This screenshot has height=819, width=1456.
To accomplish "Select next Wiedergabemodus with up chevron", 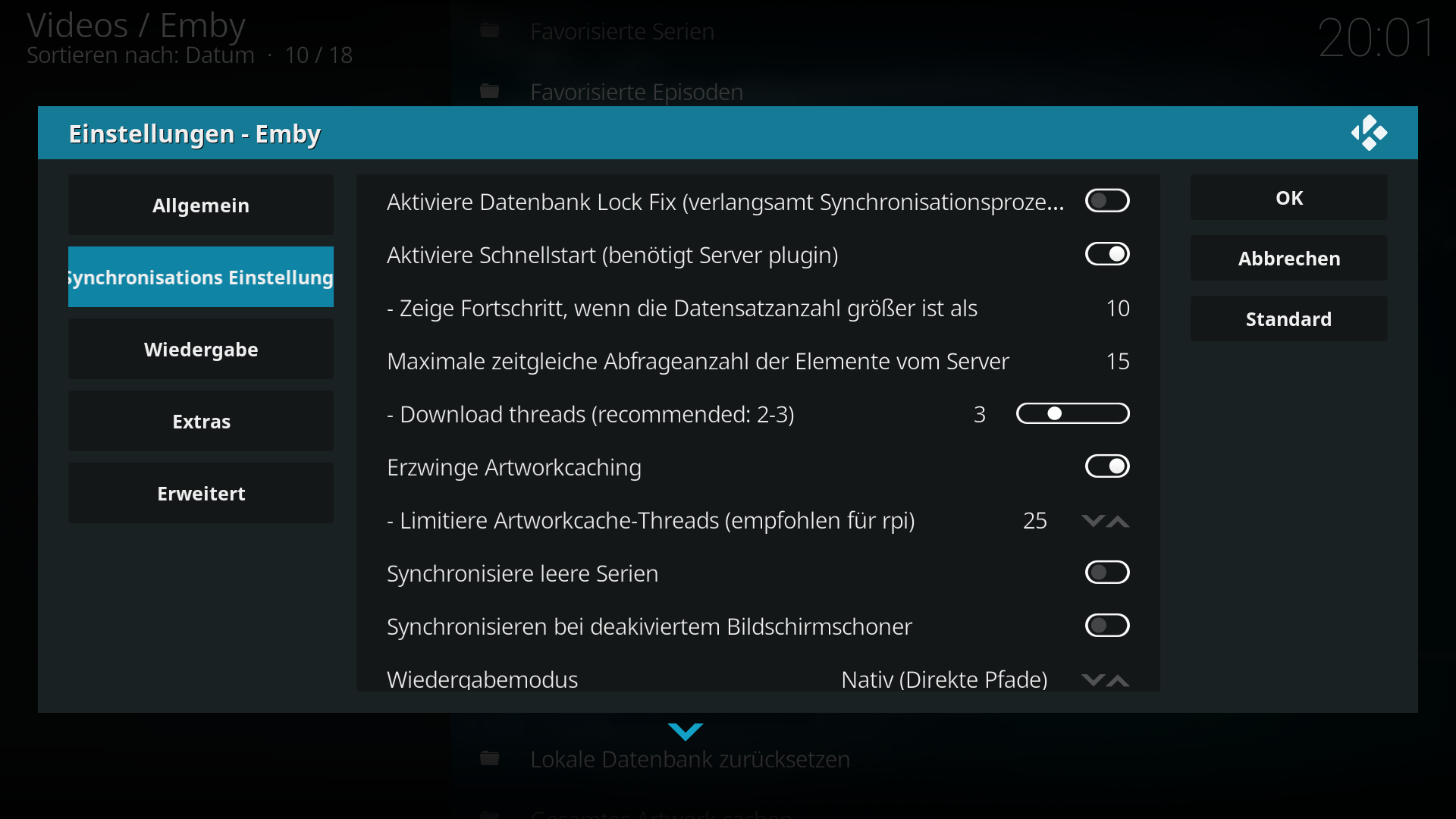I will coord(1118,680).
